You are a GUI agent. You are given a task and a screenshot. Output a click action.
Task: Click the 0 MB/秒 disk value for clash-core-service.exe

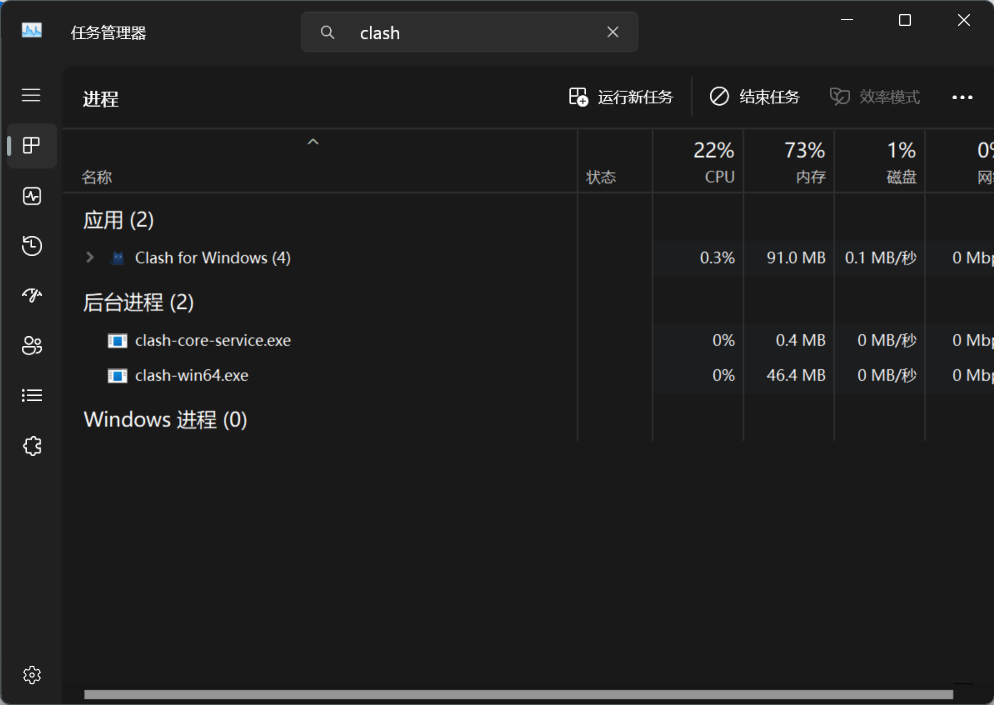pyautogui.click(x=887, y=340)
